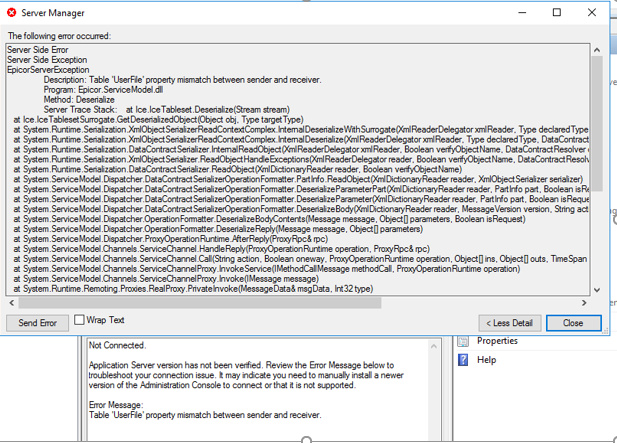Close Server Manager dialog with X

click(592, 13)
